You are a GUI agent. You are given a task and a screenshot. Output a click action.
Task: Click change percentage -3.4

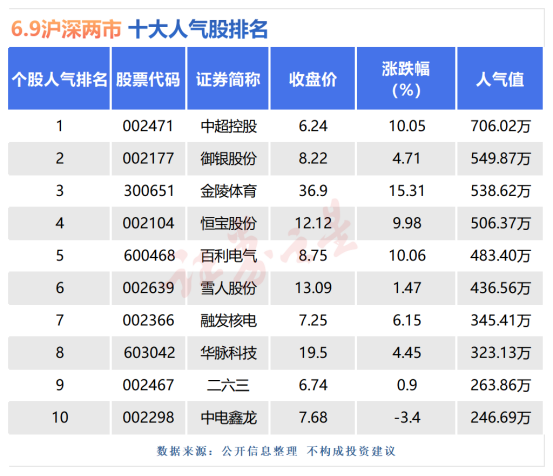[x=407, y=418]
